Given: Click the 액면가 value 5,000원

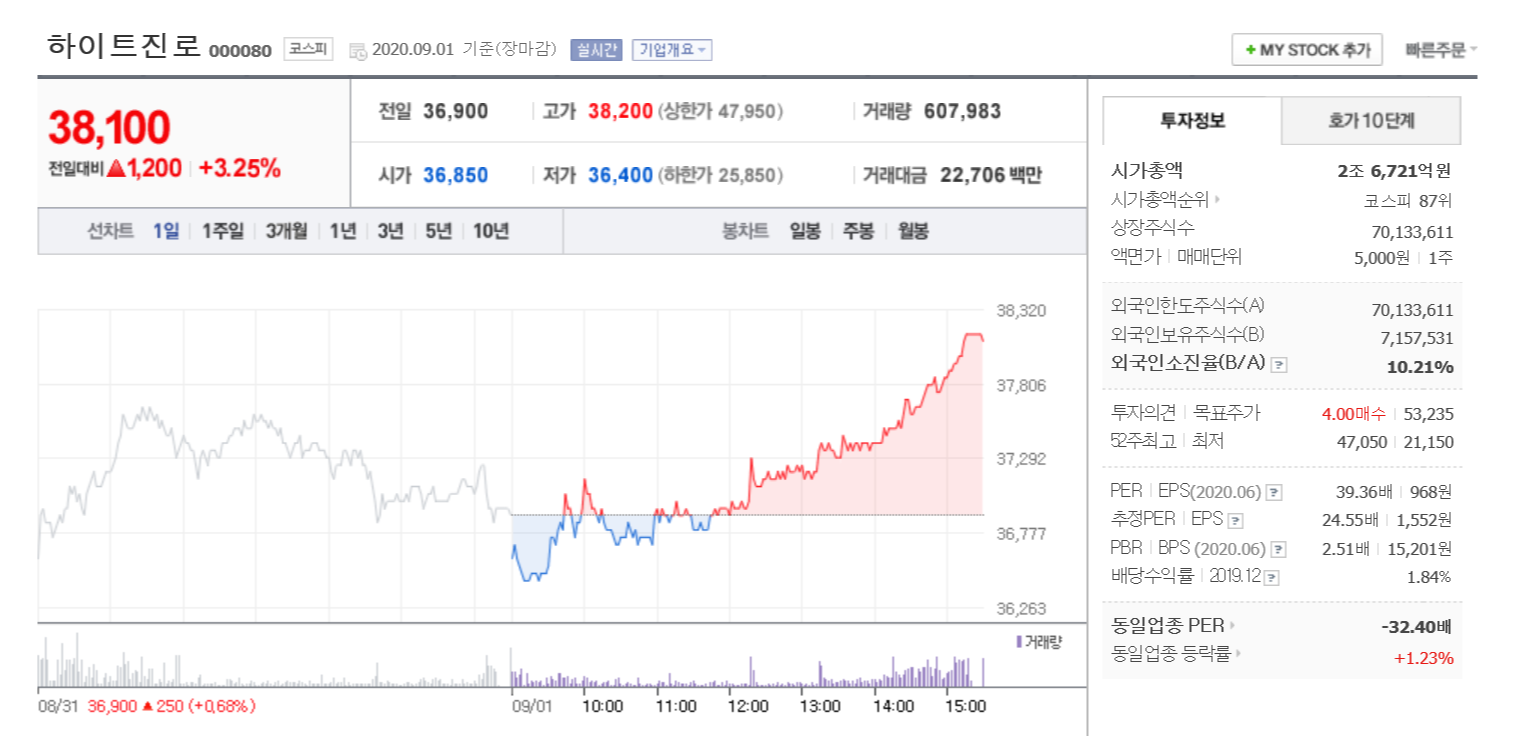Looking at the screenshot, I should click(1382, 258).
